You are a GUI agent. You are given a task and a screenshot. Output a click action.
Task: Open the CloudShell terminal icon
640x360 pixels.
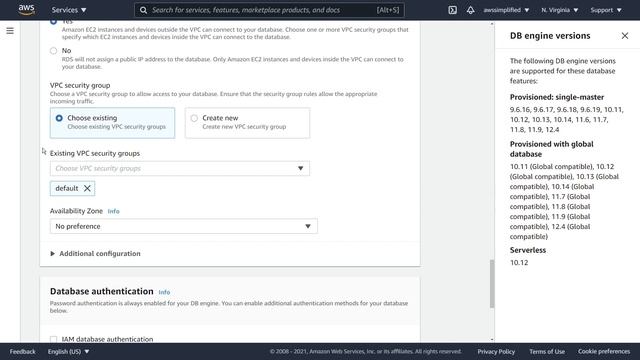pos(452,10)
